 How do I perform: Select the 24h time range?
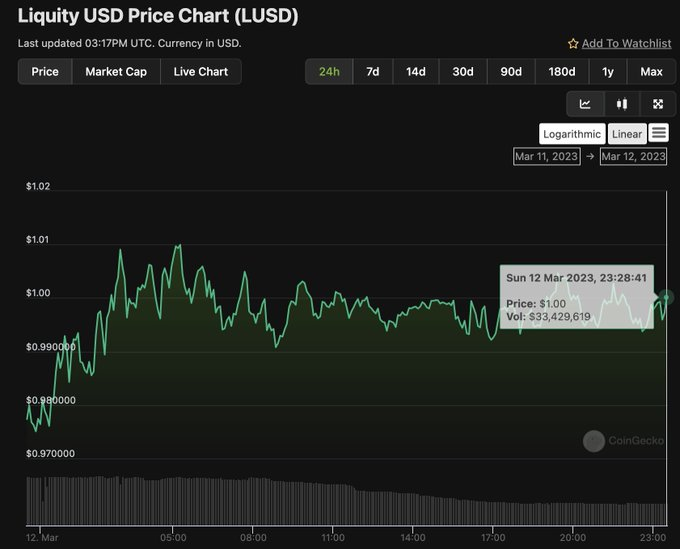[328, 72]
